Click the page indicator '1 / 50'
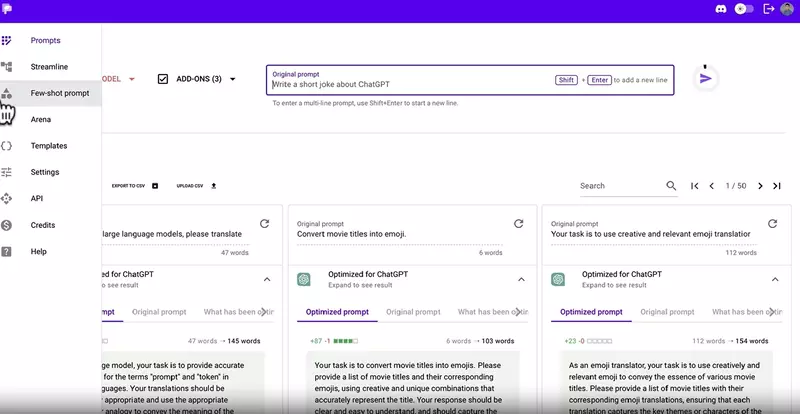This screenshot has height=414, width=800. tap(736, 186)
